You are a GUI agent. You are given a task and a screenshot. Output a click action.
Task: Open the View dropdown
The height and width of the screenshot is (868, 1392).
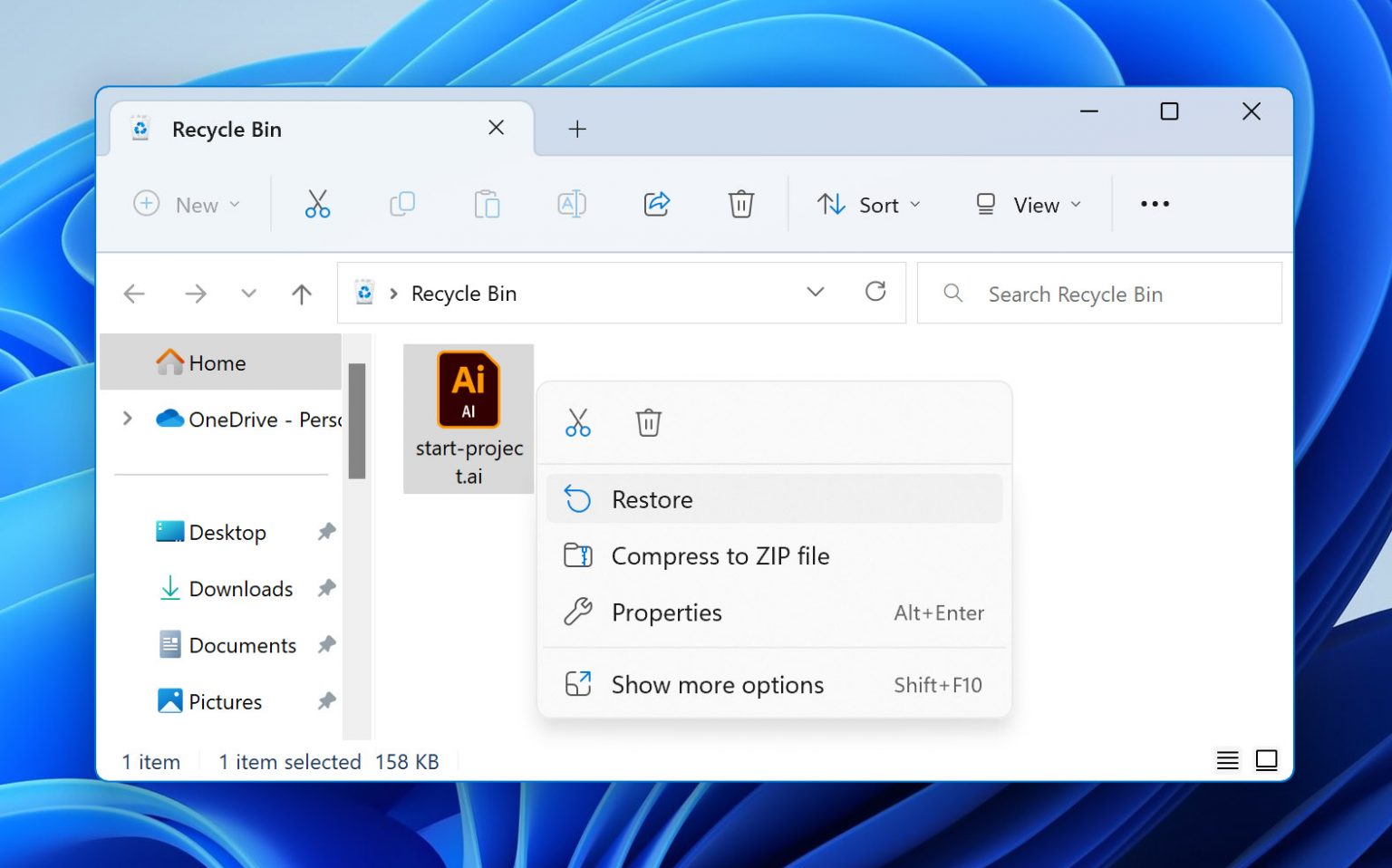[x=1028, y=205]
